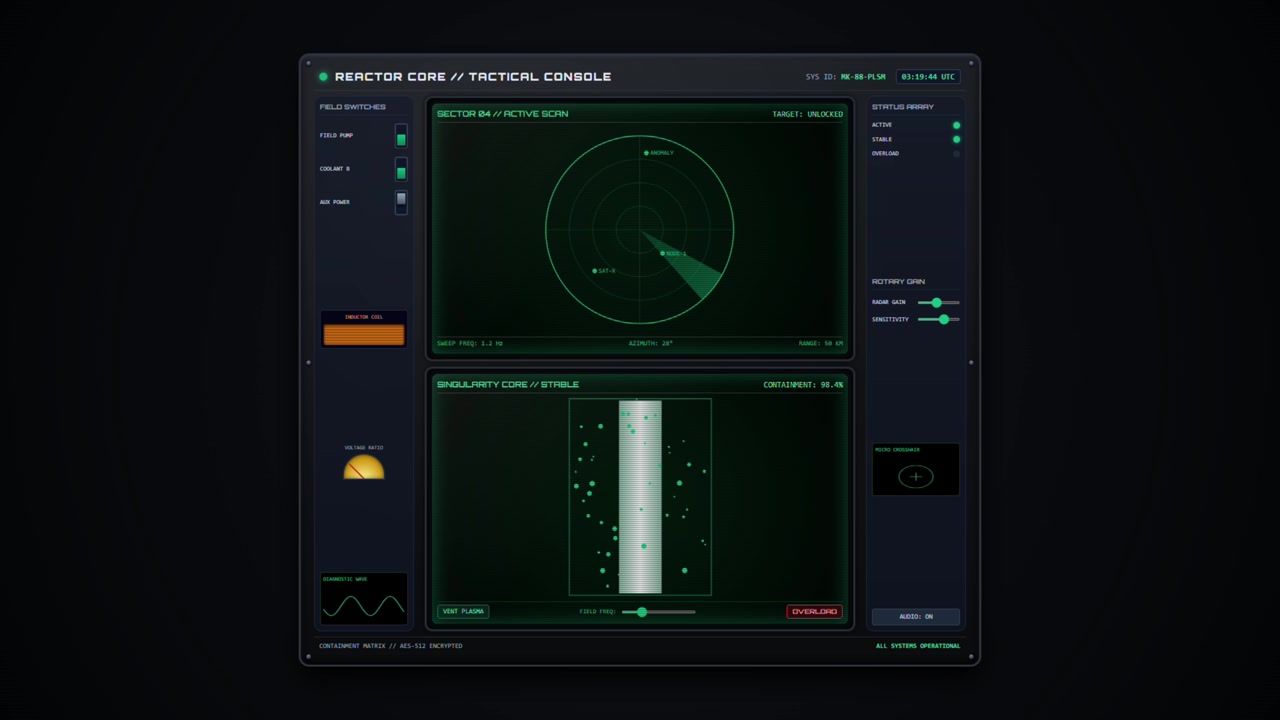Screen dimensions: 1280x720
Task: Click the Field Switches panel title
Action: (x=352, y=107)
